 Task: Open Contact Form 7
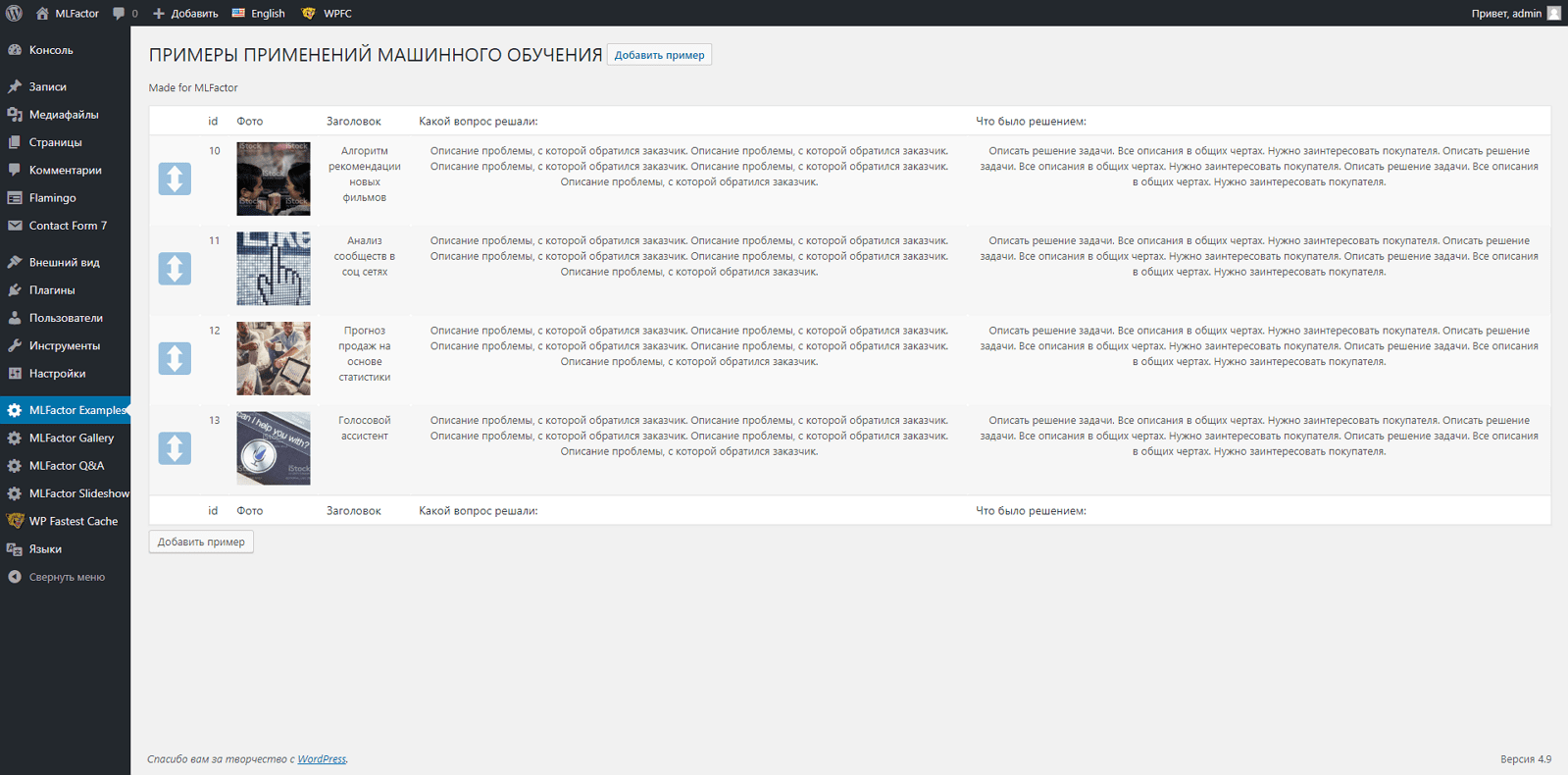coord(65,226)
